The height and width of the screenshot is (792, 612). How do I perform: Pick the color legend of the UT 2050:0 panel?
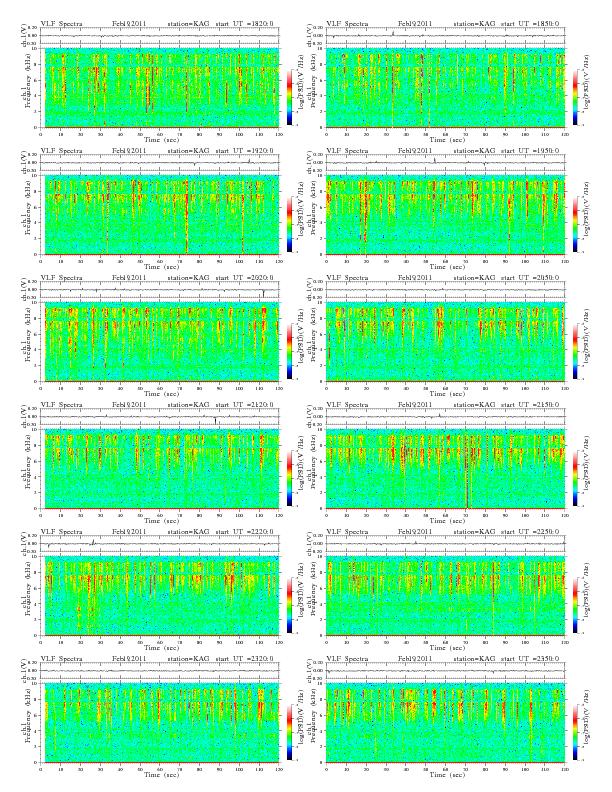576,351
